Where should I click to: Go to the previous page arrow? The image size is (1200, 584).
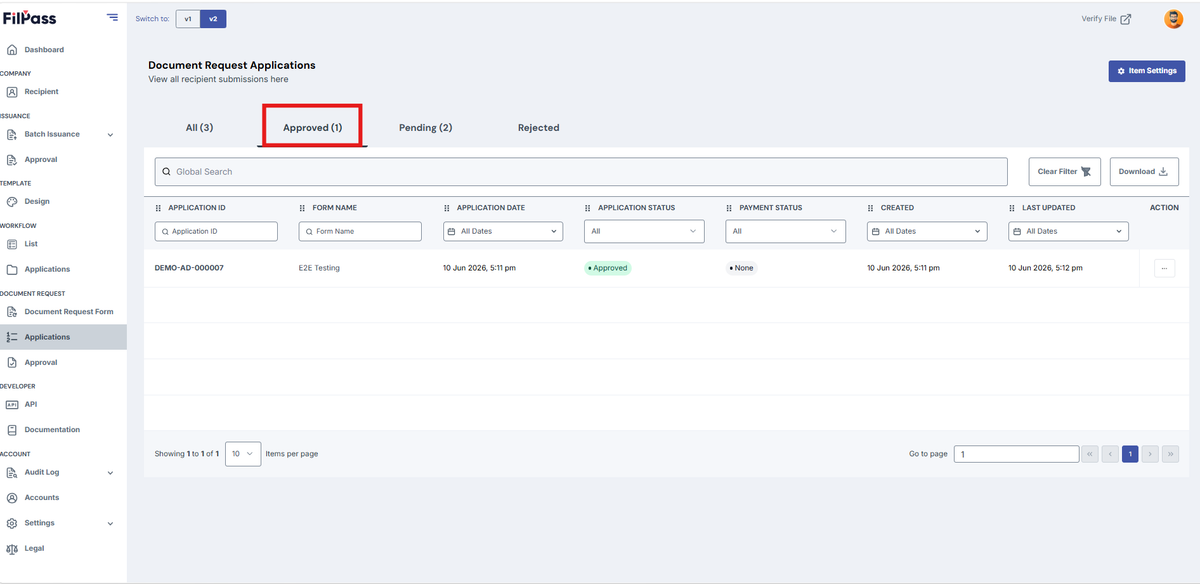[1110, 454]
